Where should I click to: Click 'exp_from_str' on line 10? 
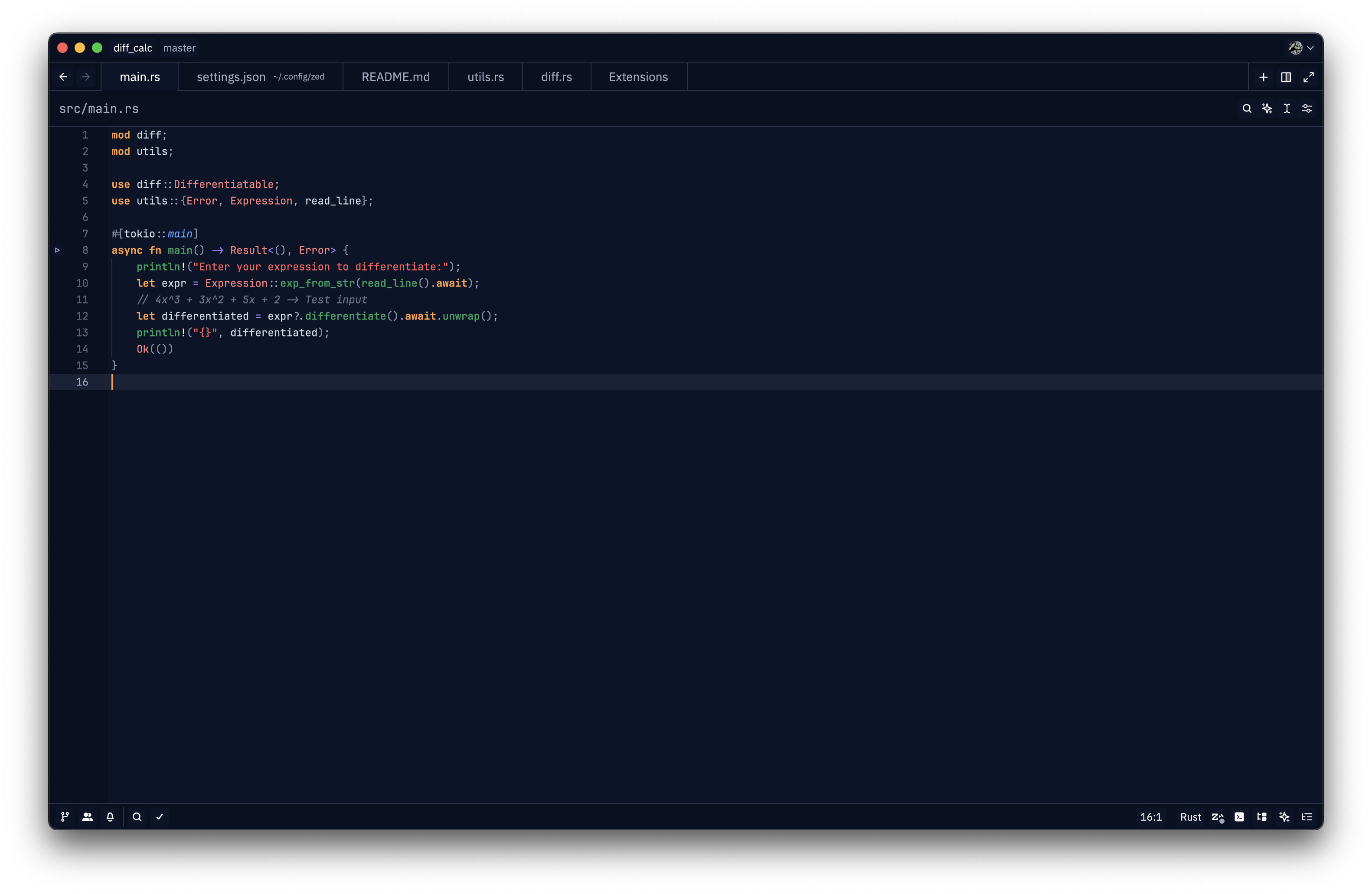318,283
